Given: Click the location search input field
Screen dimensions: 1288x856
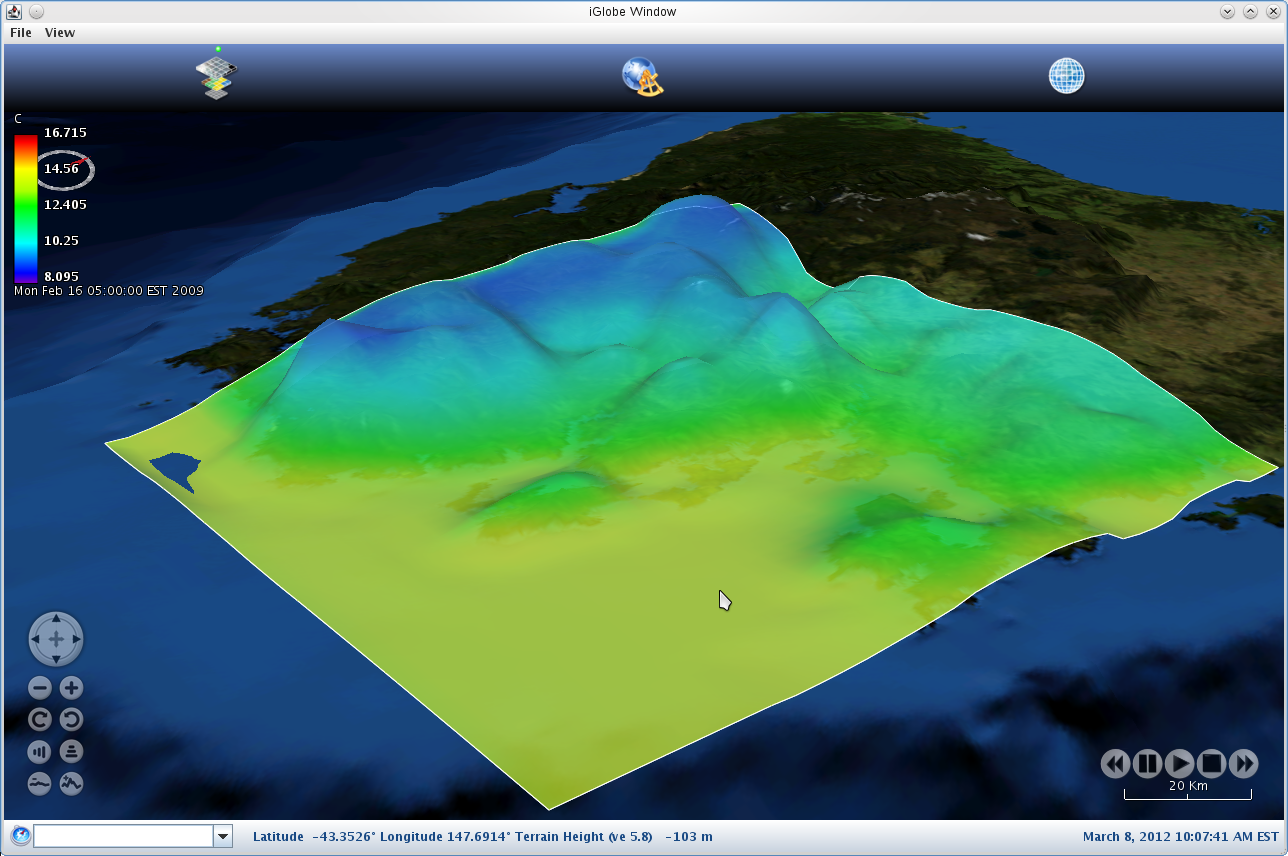Looking at the screenshot, I should click(123, 836).
